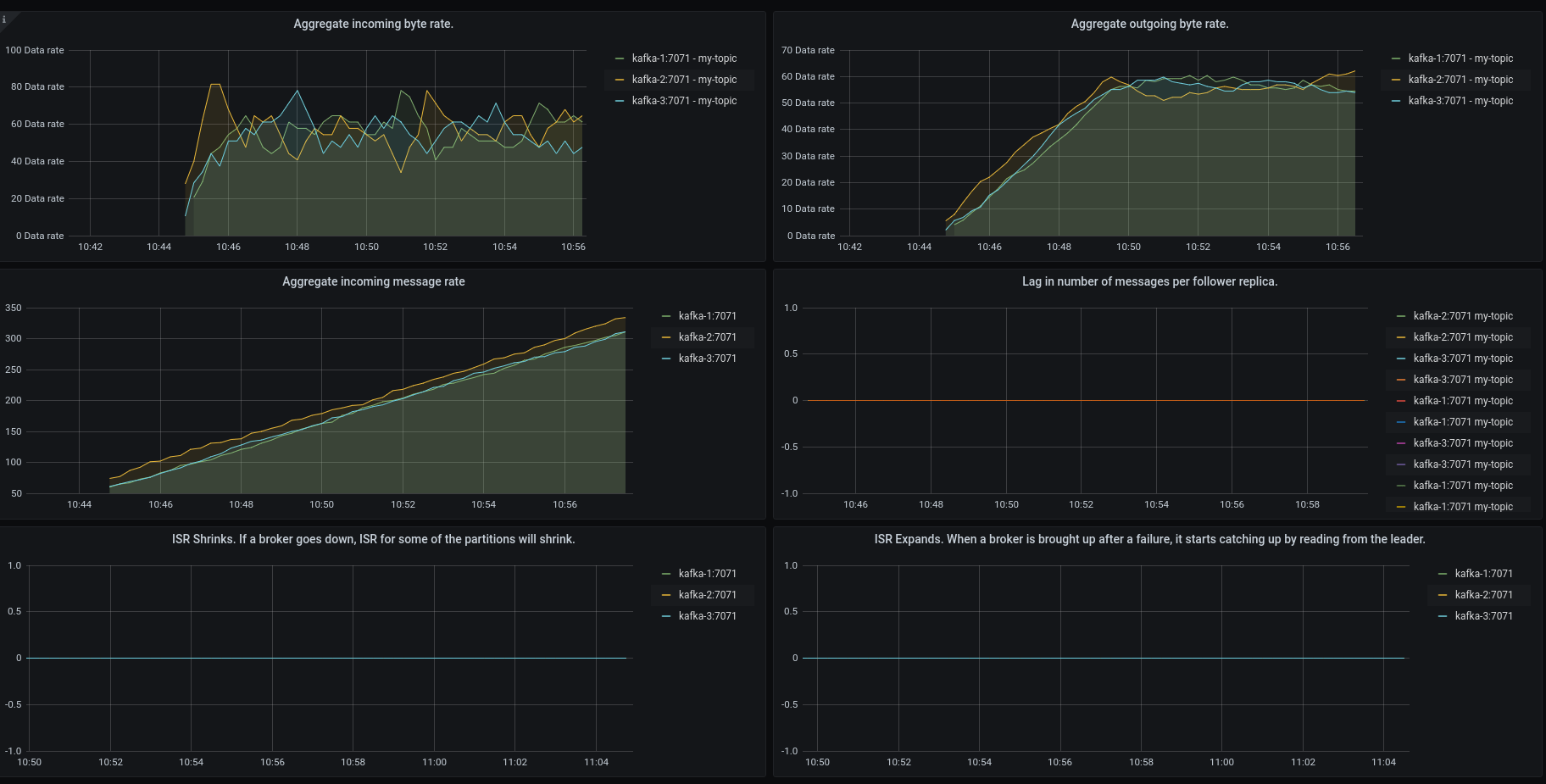Click the yellow line swatch of kafka-2:7071 in message rate legend
This screenshot has height=784, width=1546.
[665, 336]
